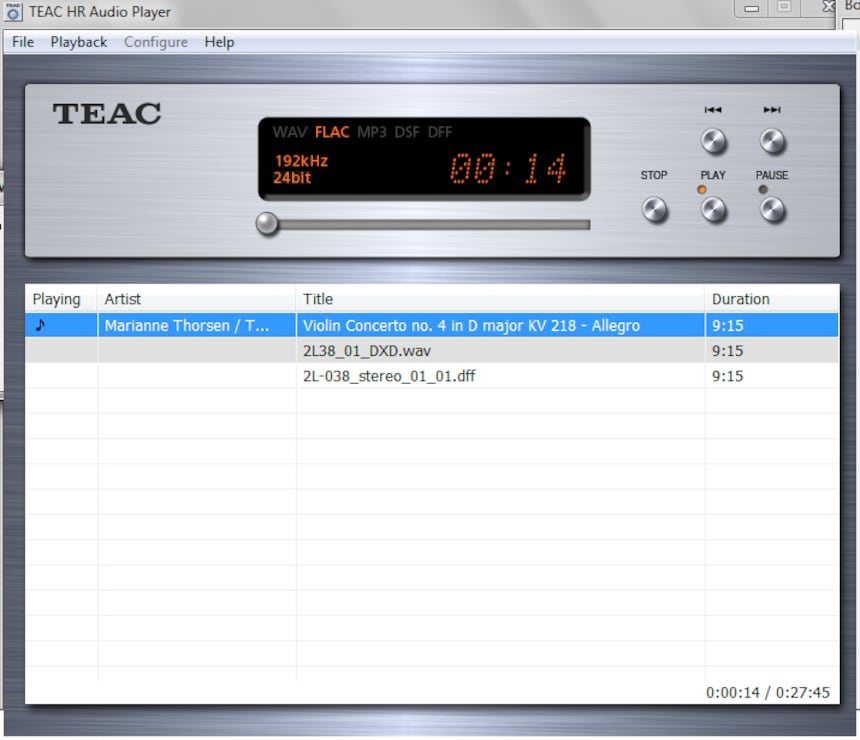Click the PLAY knob
This screenshot has width=860, height=740.
coord(713,211)
